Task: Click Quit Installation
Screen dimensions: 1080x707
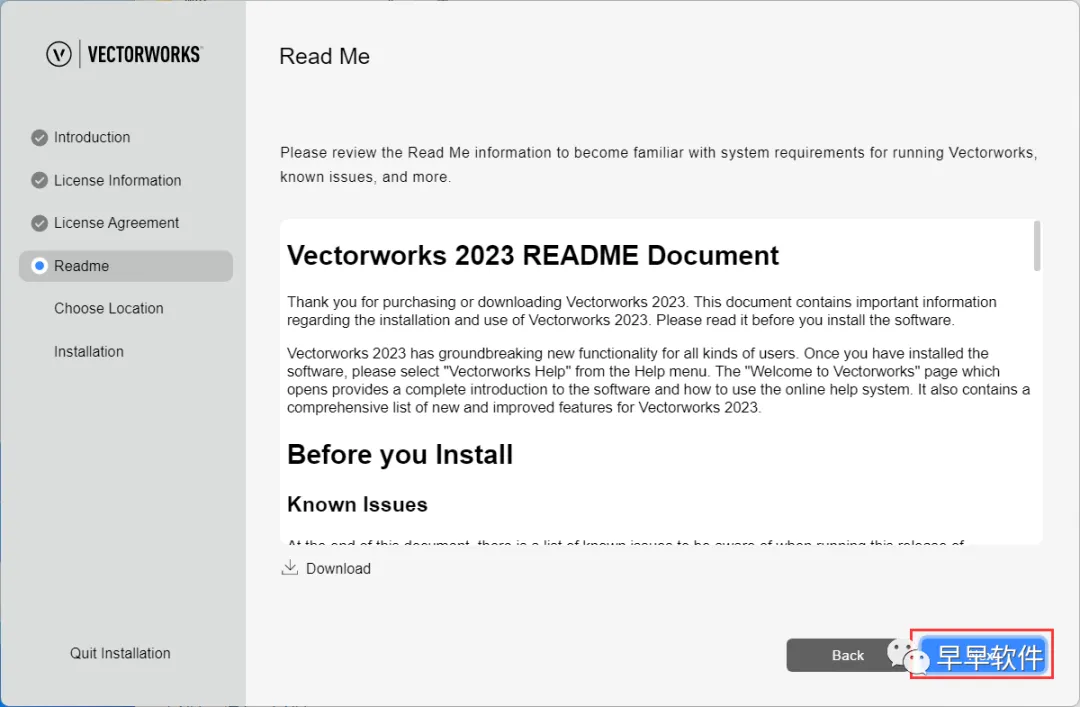Action: coord(120,653)
